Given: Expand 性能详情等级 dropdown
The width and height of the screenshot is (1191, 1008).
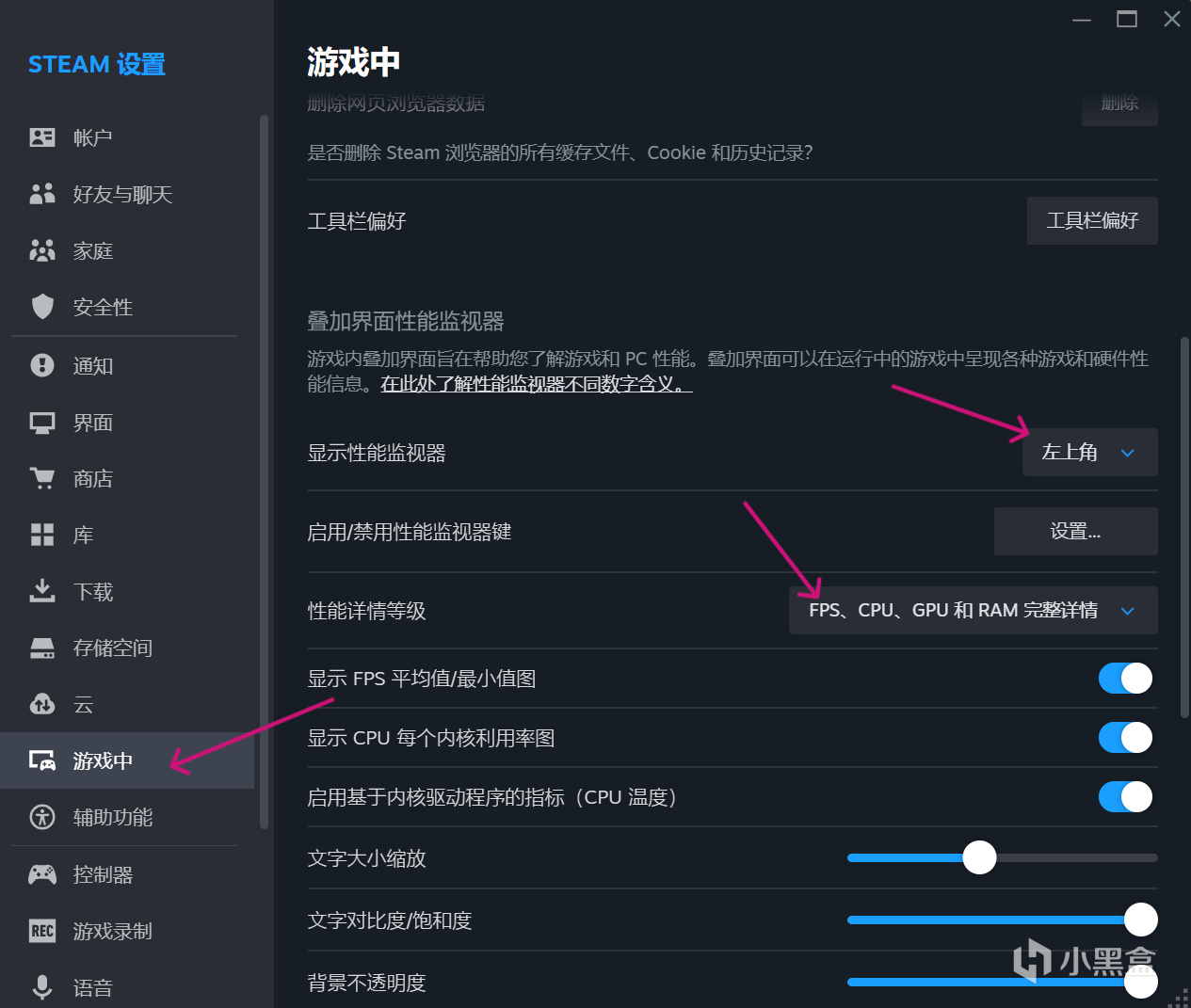Looking at the screenshot, I should pos(973,610).
